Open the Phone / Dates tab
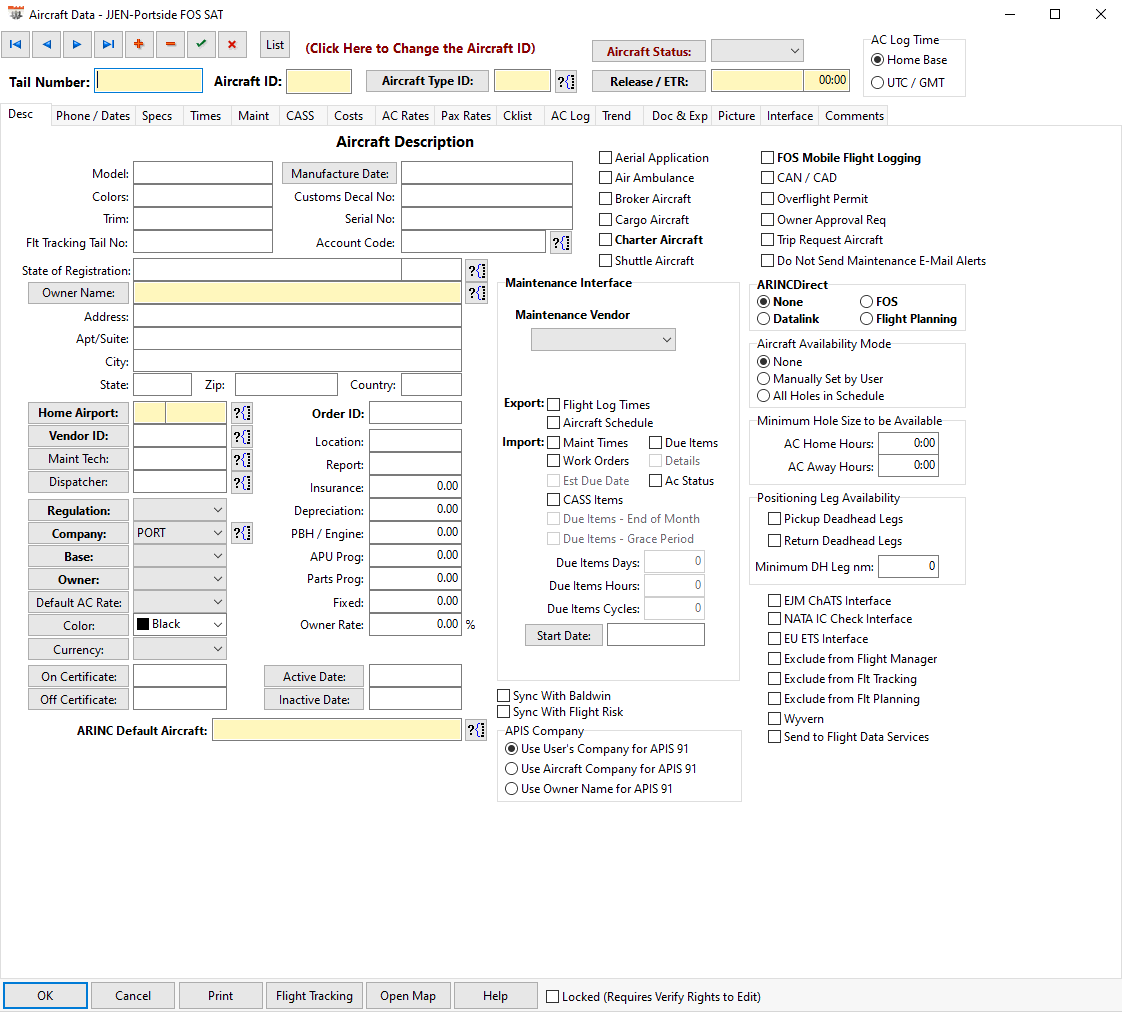The width and height of the screenshot is (1122, 1012). [x=93, y=116]
